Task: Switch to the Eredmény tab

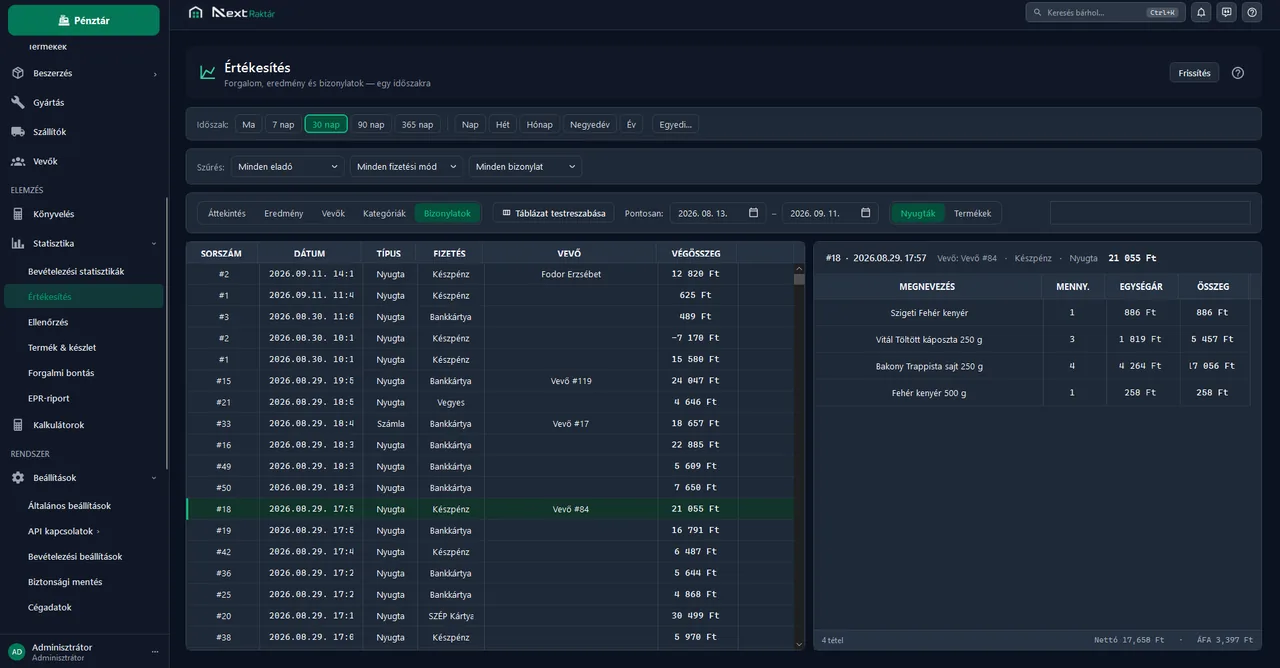Action: (284, 213)
